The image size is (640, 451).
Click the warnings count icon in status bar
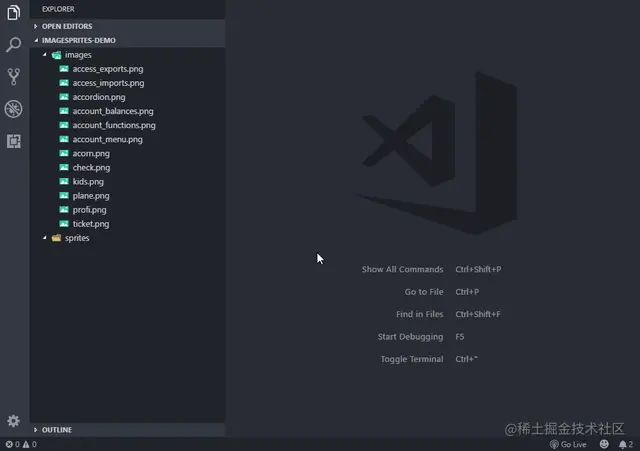[x=26, y=444]
